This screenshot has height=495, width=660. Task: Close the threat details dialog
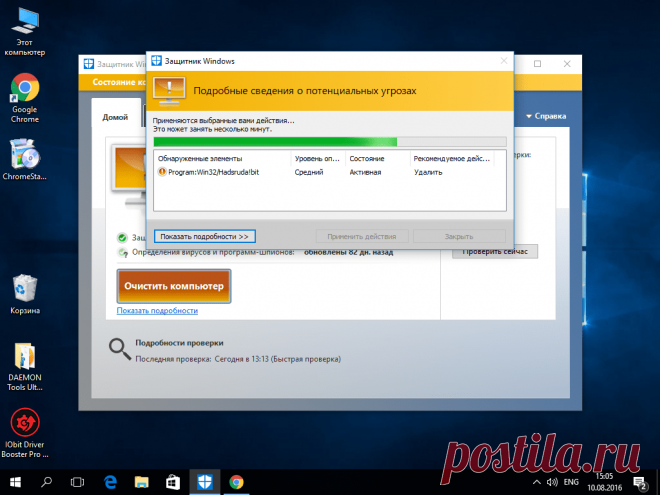pos(504,61)
